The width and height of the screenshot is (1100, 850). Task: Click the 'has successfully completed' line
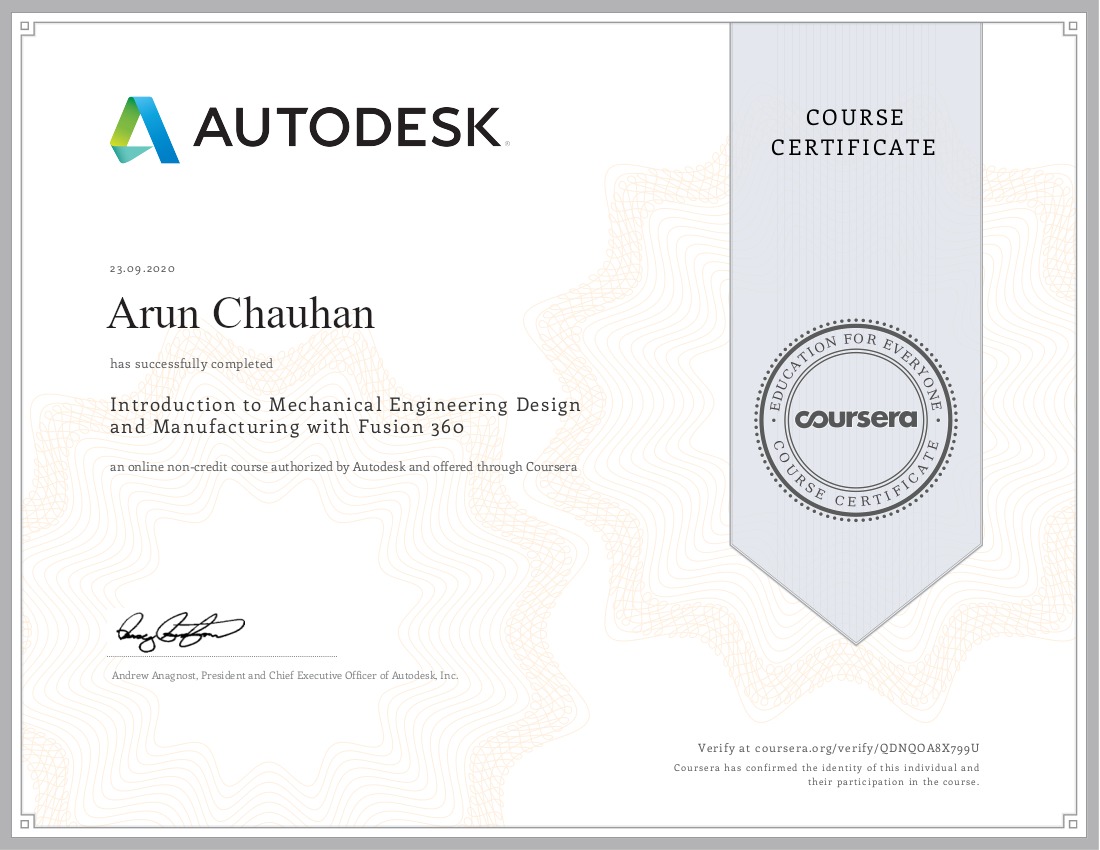[192, 363]
